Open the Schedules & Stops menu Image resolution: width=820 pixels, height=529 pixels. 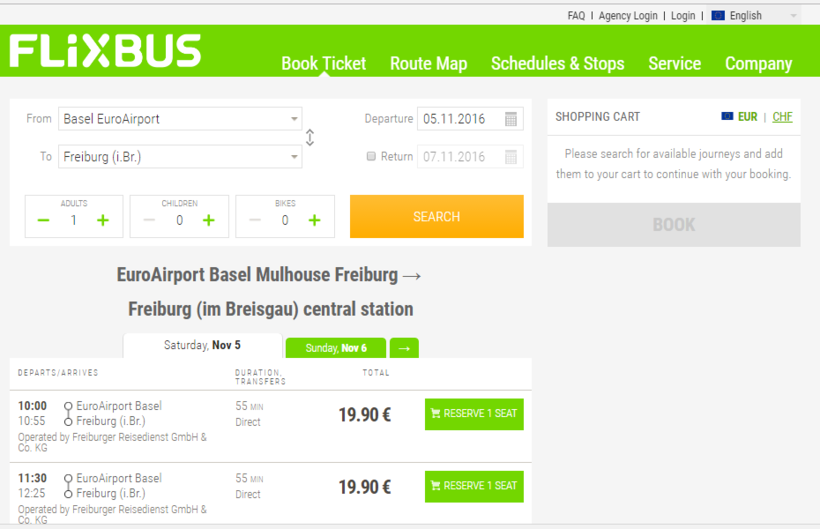point(557,63)
